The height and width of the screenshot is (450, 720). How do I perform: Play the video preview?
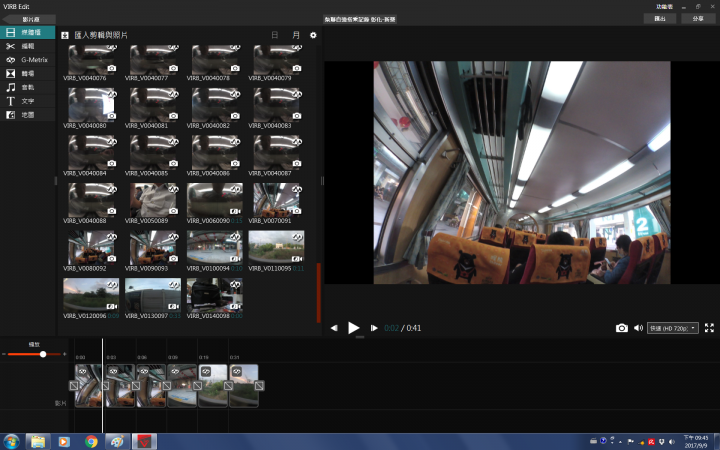(x=354, y=328)
